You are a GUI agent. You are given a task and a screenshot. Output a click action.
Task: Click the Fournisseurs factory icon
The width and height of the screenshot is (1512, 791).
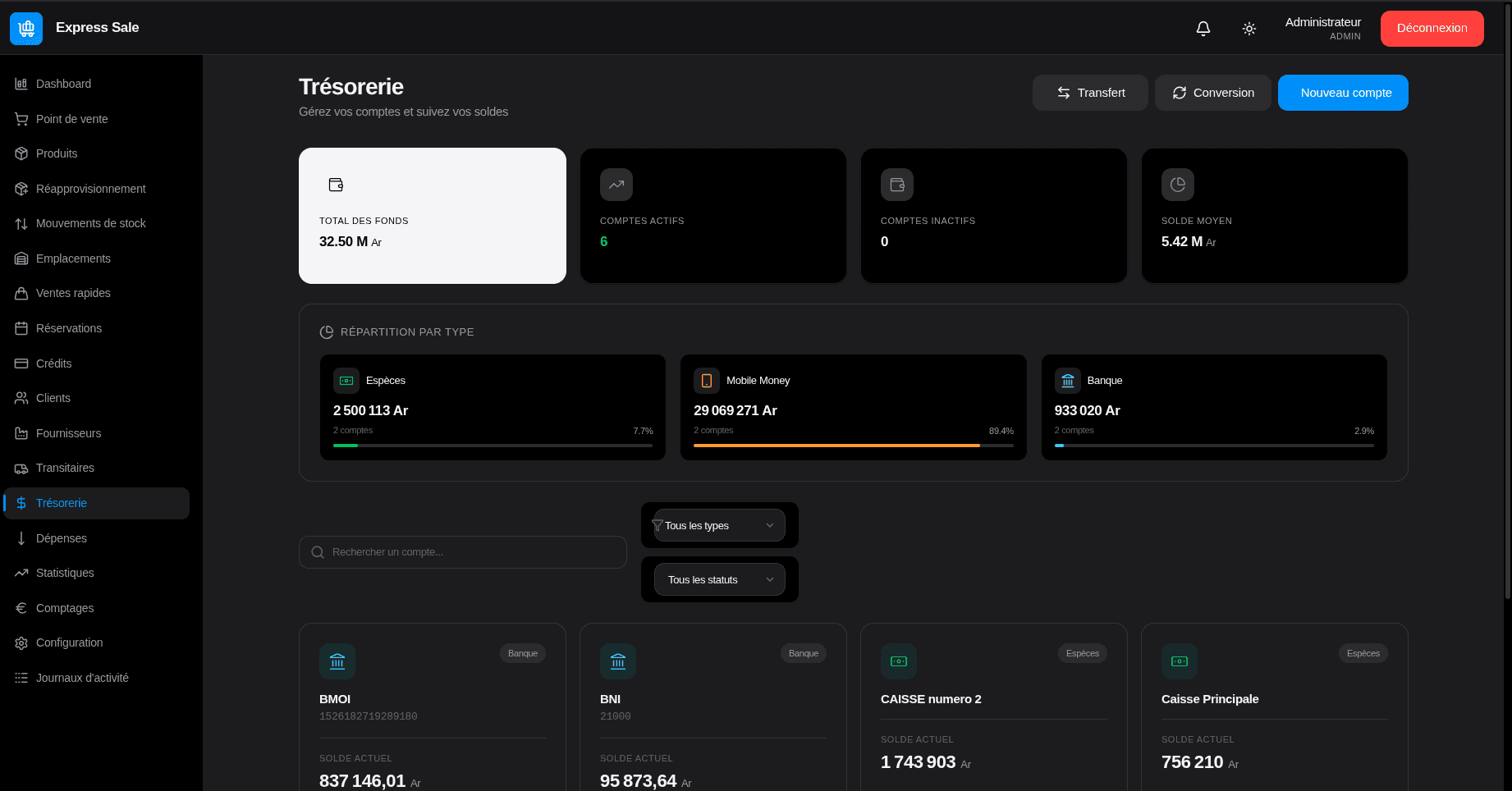pos(21,433)
